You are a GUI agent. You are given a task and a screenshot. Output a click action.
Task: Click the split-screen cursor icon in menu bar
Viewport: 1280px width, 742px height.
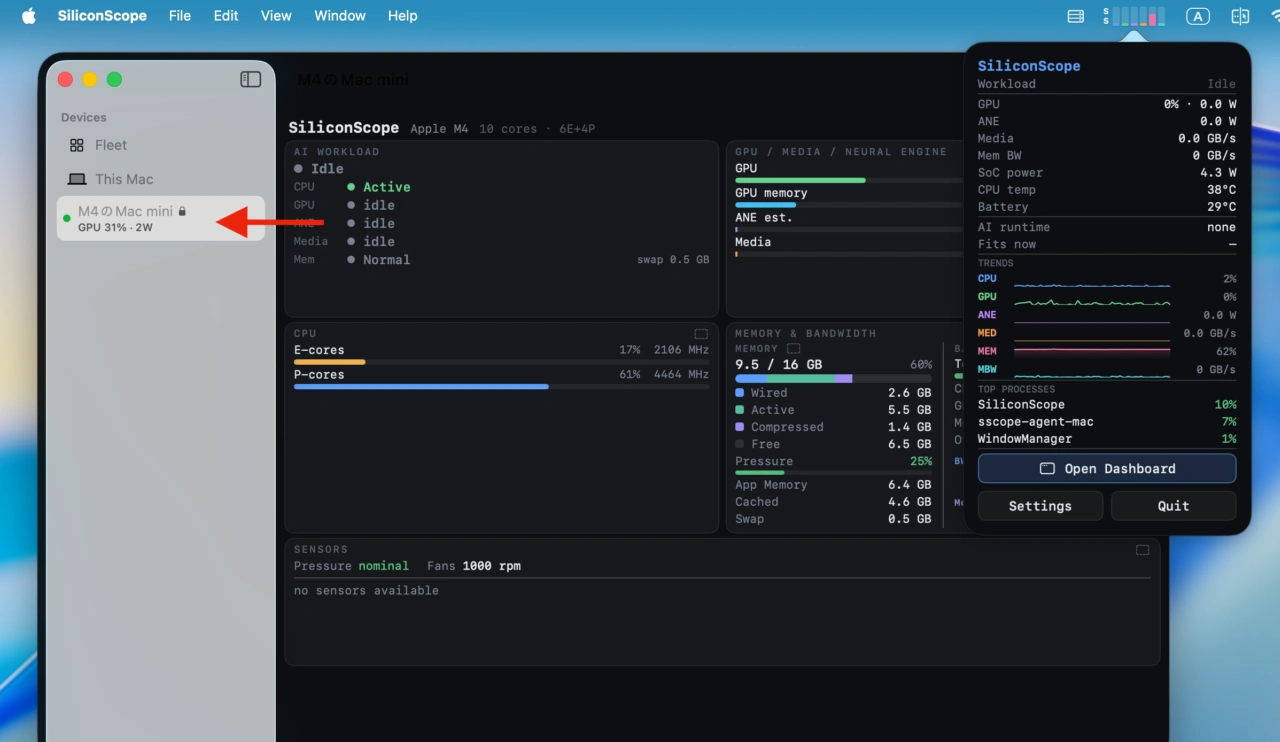coord(1240,16)
